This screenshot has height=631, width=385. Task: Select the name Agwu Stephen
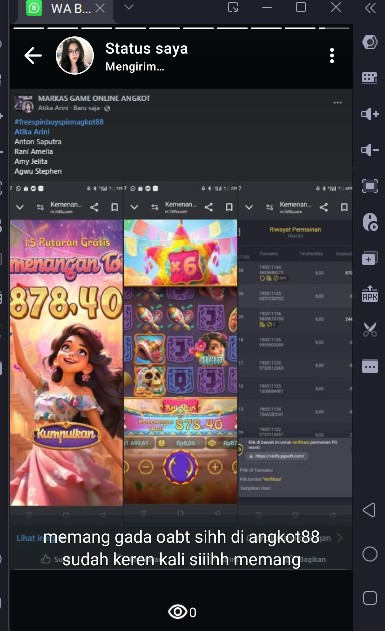(x=38, y=171)
